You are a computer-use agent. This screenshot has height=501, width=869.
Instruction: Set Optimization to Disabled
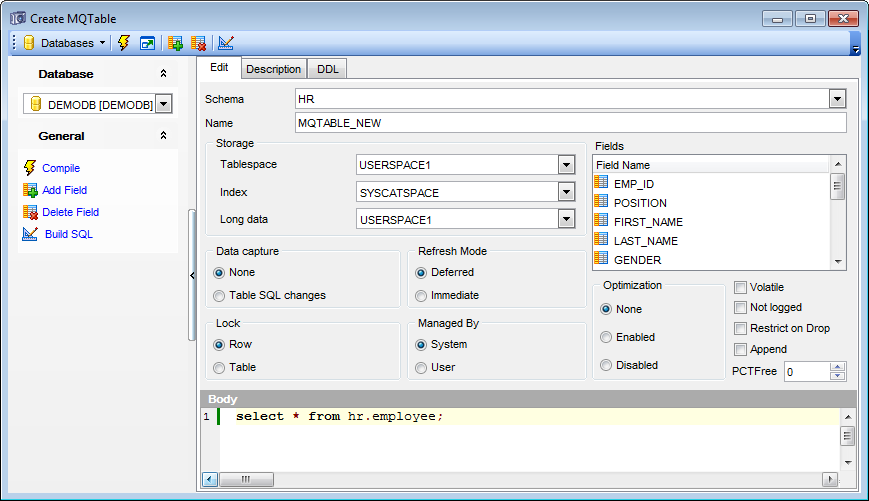point(606,365)
